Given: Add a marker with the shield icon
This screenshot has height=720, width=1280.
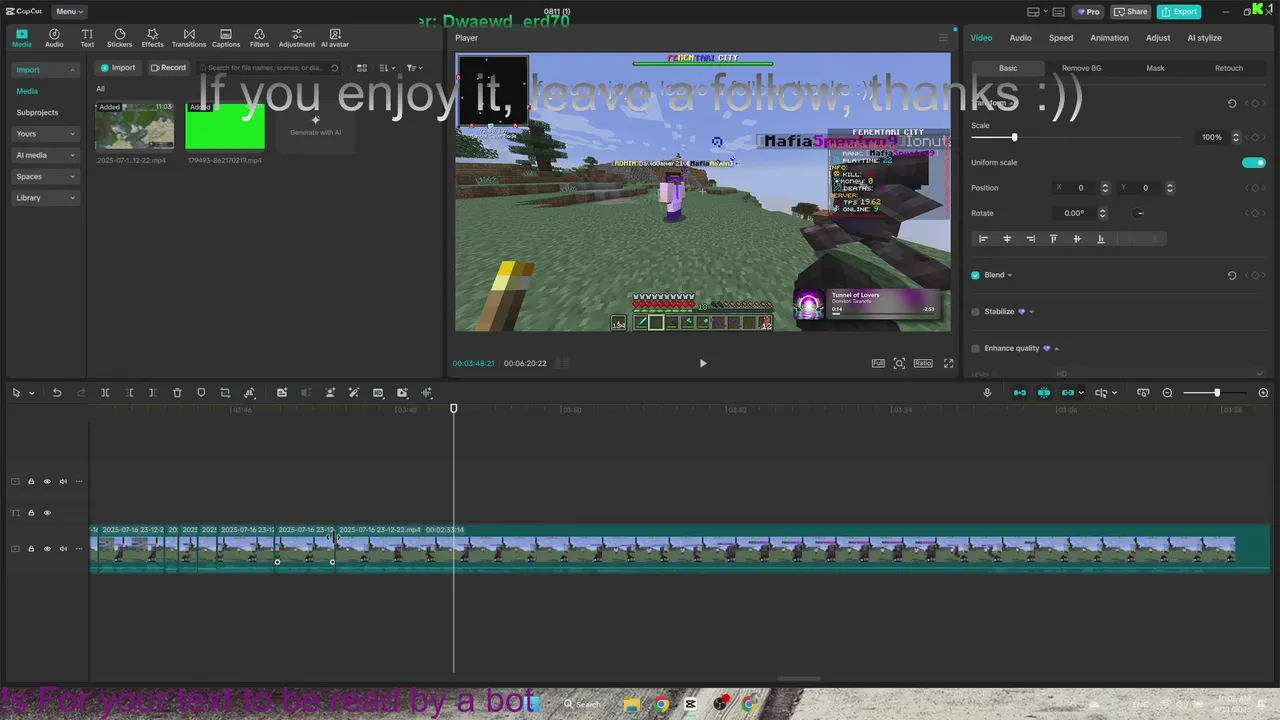Looking at the screenshot, I should click(201, 393).
